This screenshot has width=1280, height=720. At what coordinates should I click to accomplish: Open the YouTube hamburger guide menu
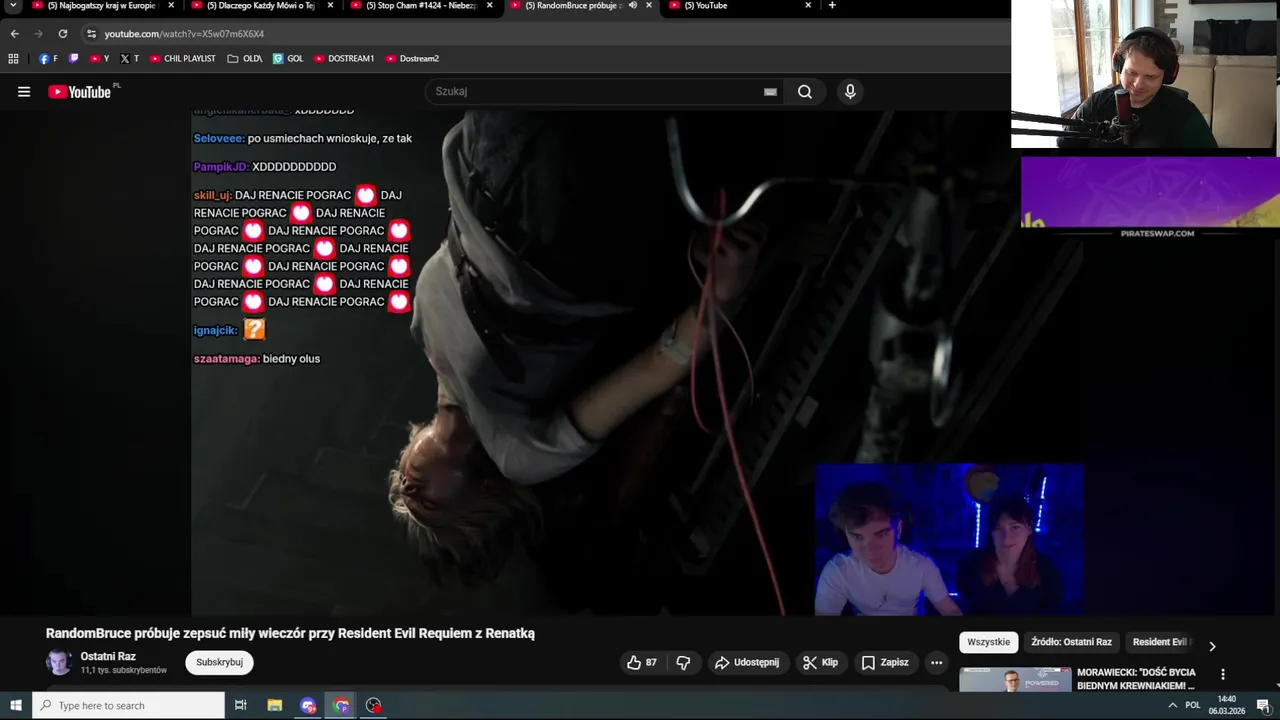24,92
